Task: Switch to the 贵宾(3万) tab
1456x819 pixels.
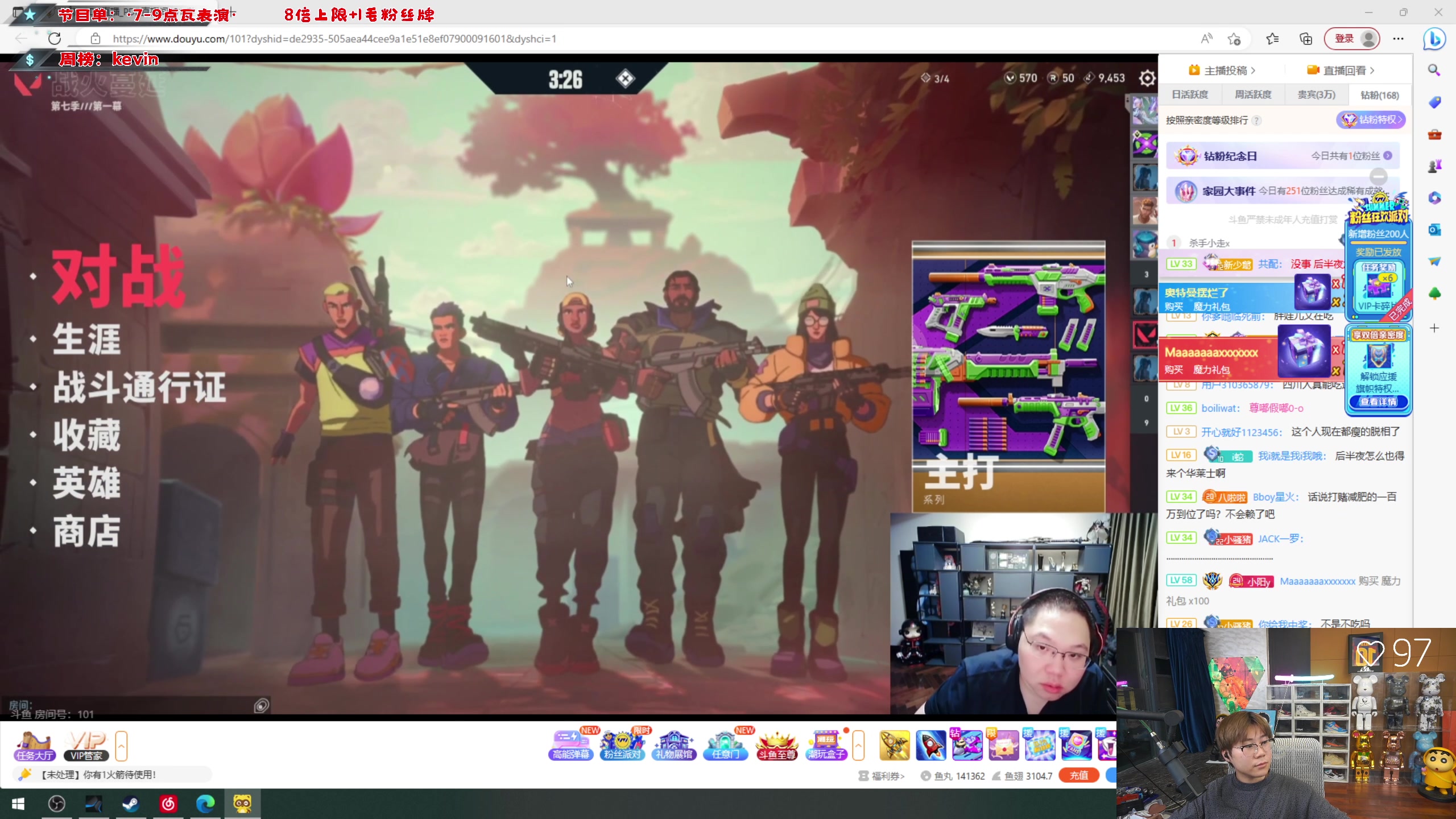Action: 1316,94
